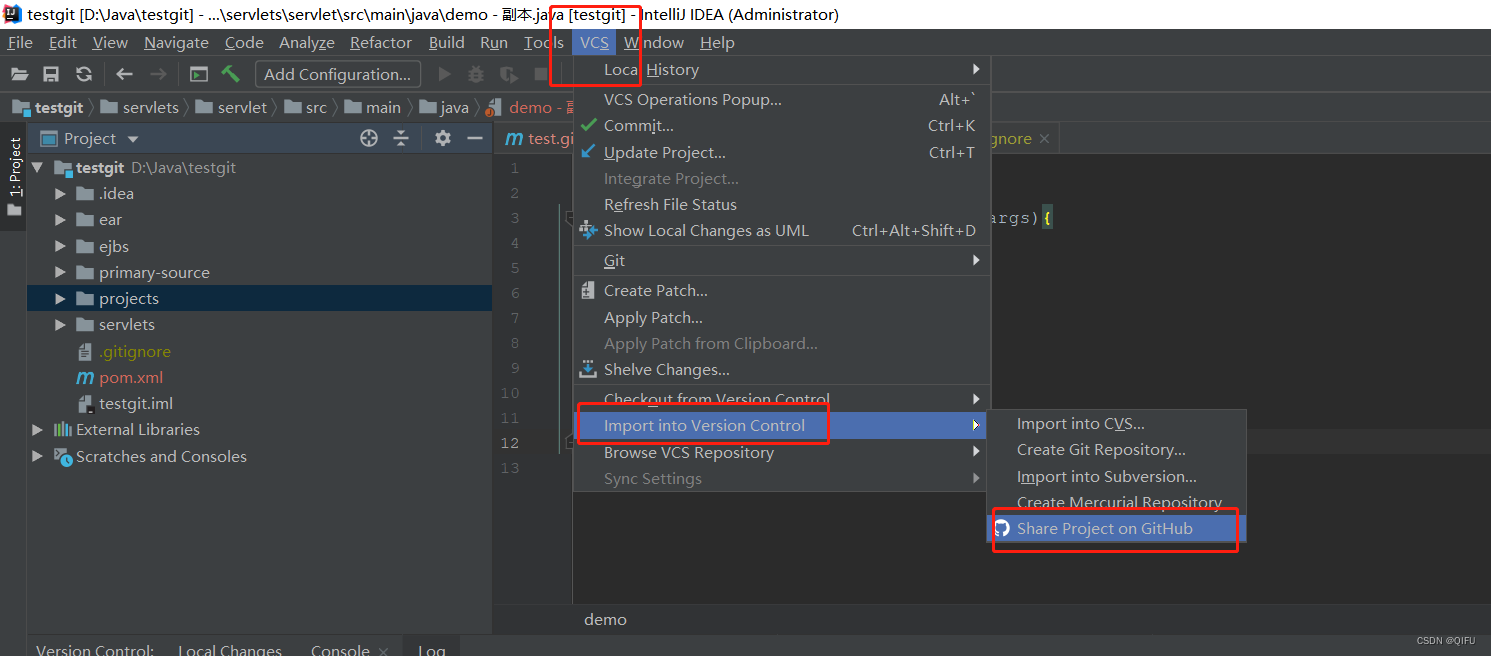Hide the Project panel with minus icon
1491x656 pixels.
pos(475,138)
